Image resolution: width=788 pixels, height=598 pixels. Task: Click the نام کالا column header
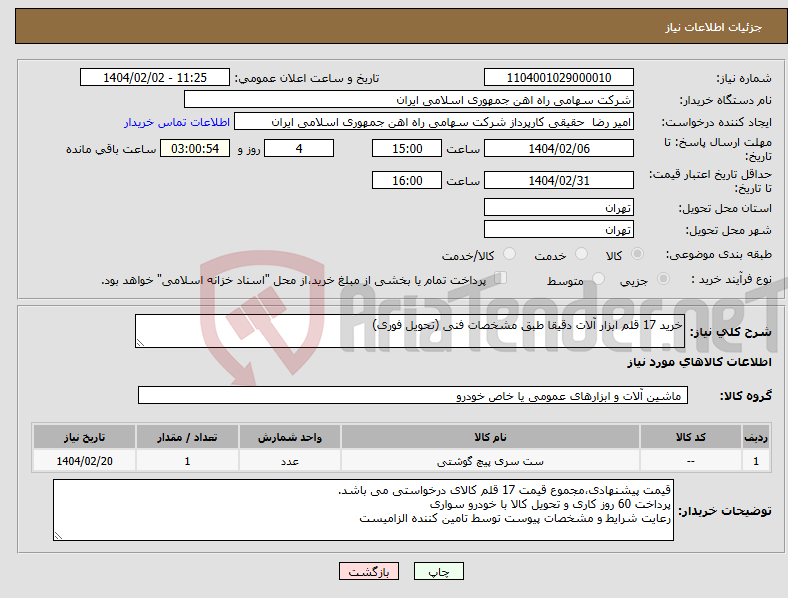(490, 437)
